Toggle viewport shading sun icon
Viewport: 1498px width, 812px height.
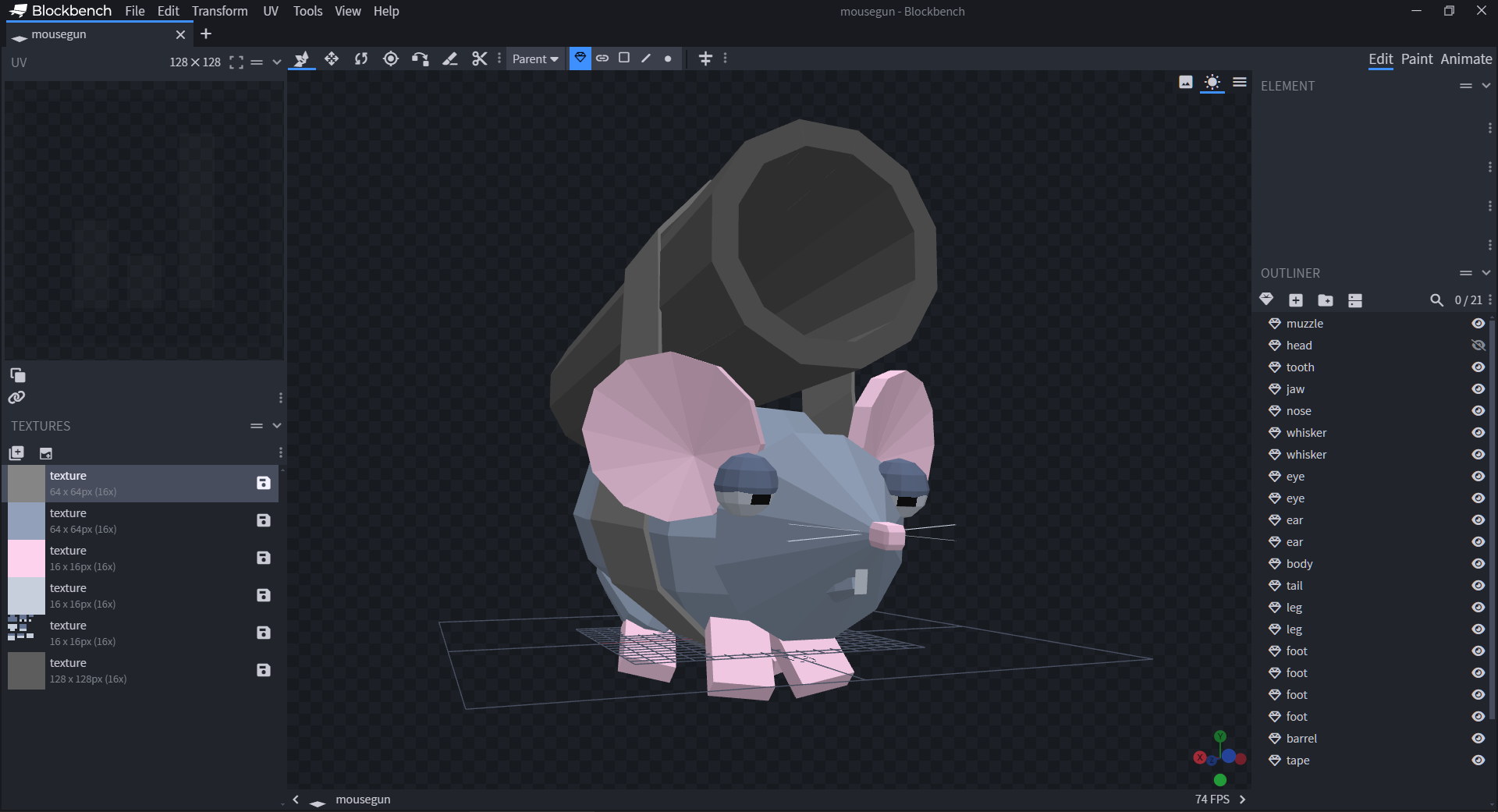coord(1212,83)
